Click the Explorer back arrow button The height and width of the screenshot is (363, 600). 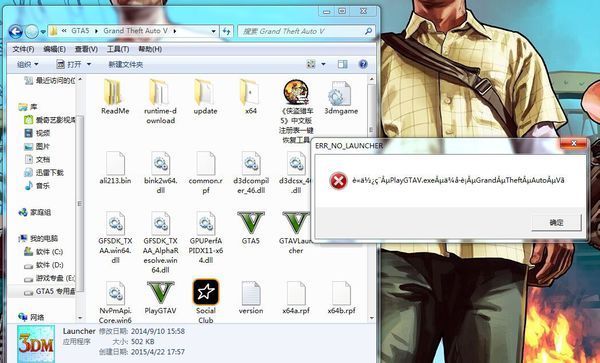coord(15,31)
